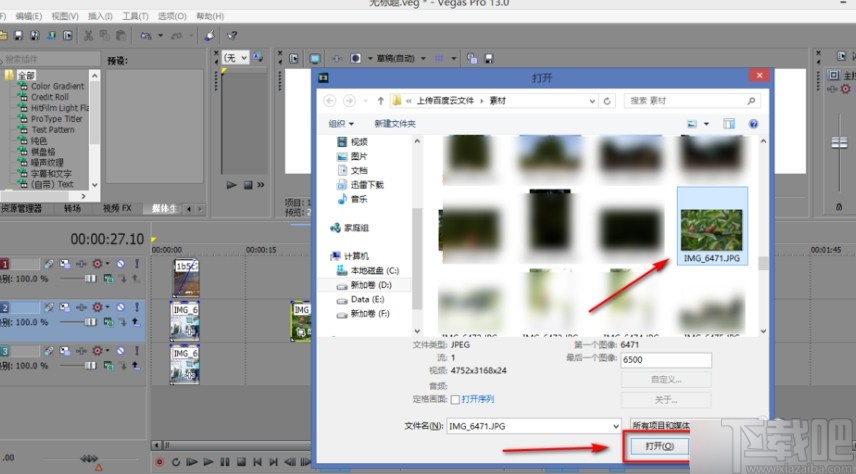Click the Cut scissors icon in the toolbar

pos(88,36)
